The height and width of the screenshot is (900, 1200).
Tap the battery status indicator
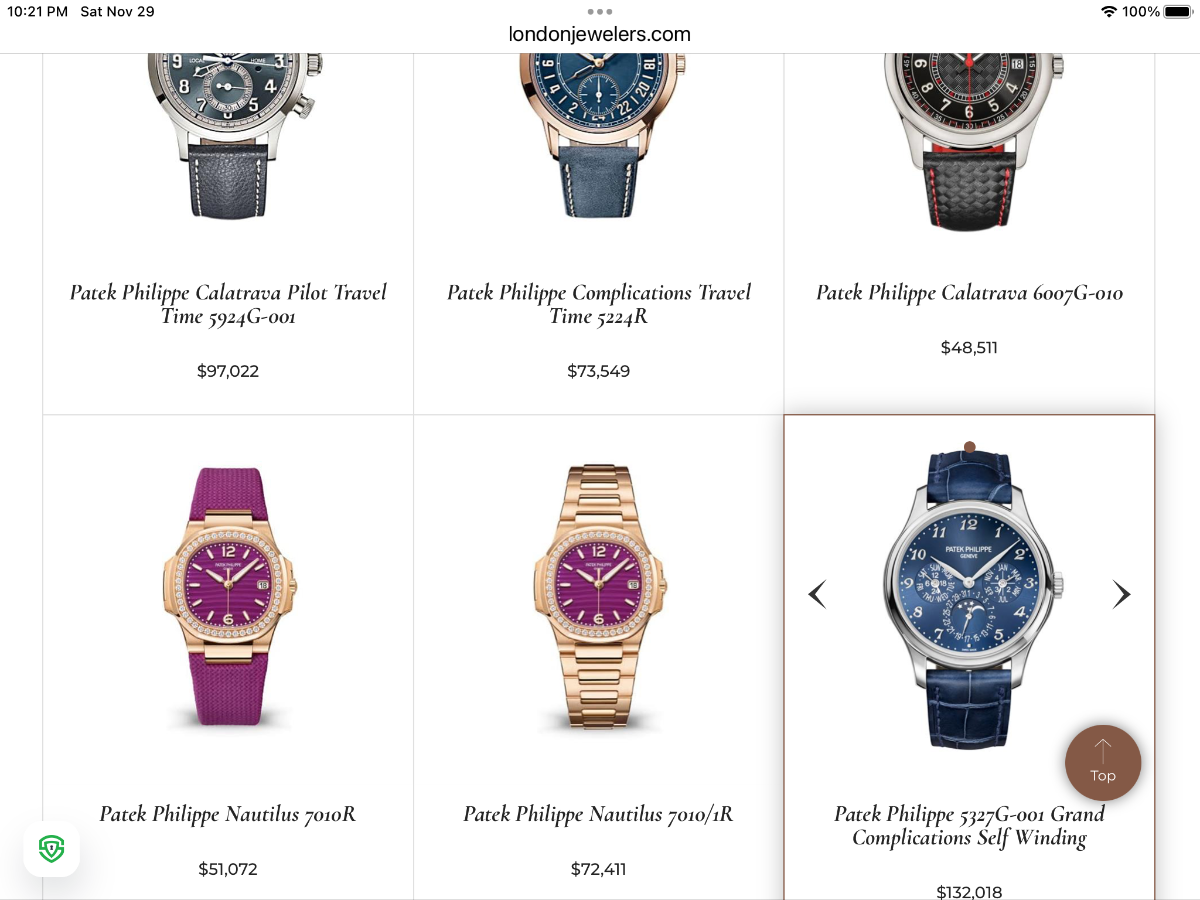point(1178,12)
